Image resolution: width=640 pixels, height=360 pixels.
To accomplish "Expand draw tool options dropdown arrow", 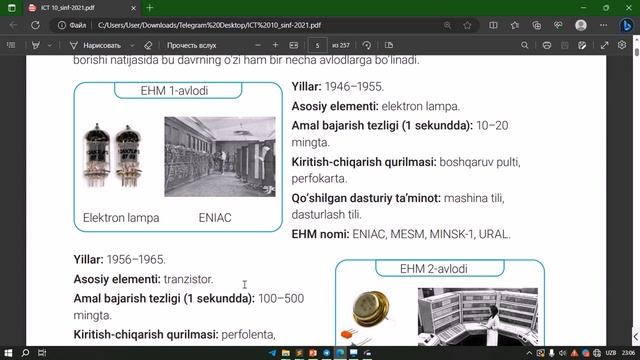I will pyautogui.click(x=132, y=45).
